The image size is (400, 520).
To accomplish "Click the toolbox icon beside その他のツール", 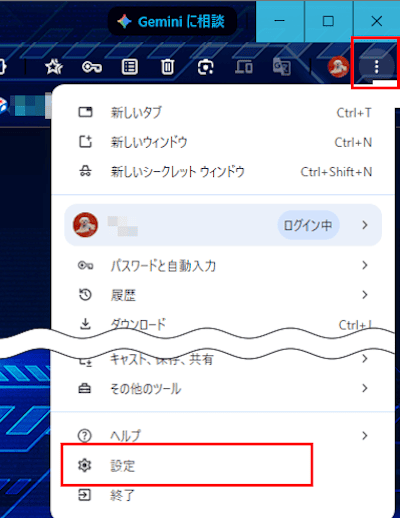I will [85, 388].
